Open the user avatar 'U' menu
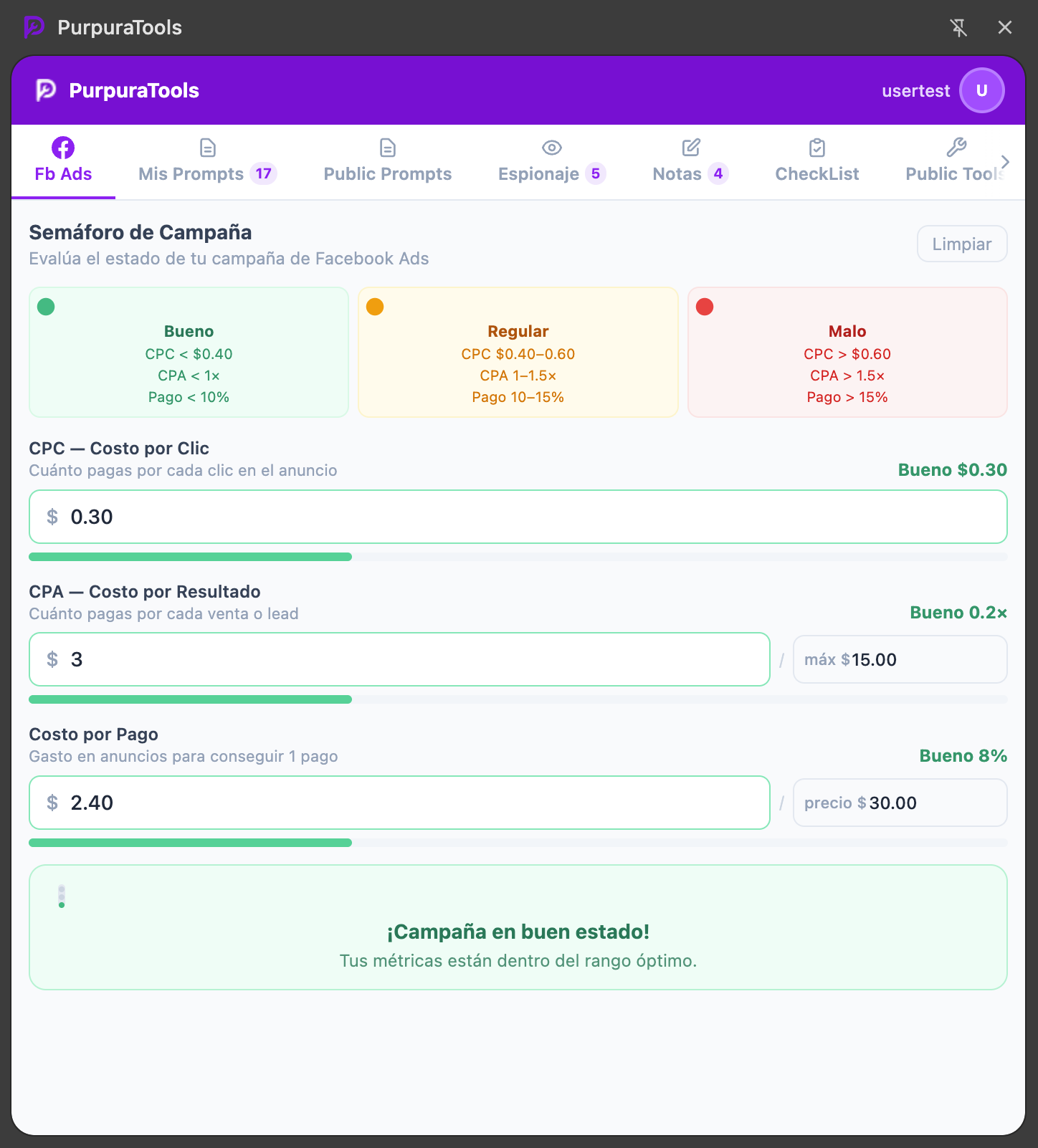This screenshot has height=1148, width=1038. click(982, 90)
